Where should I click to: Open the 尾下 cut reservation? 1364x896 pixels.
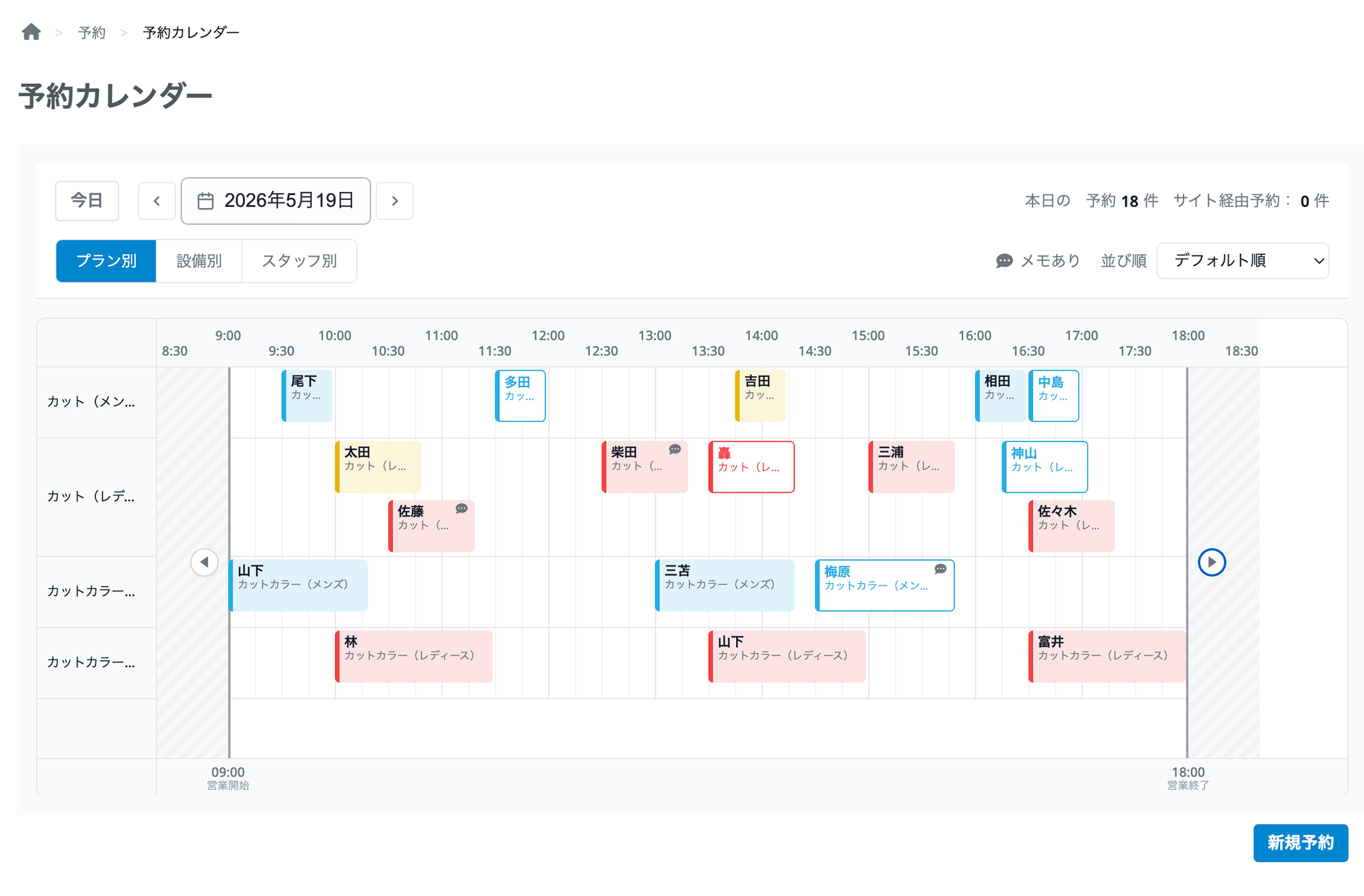tap(307, 395)
